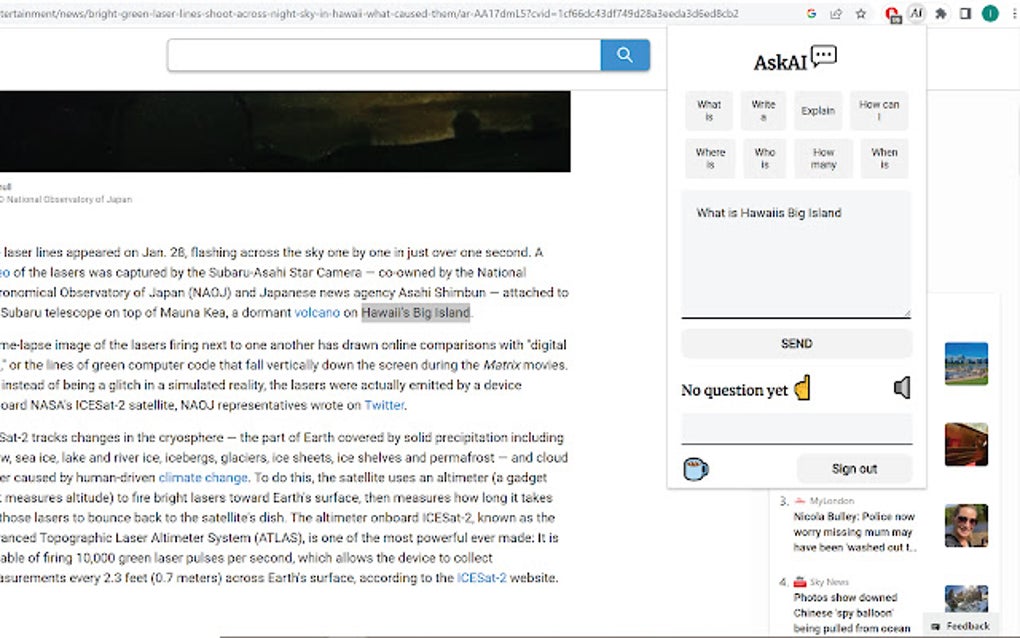
Task: Click the search magnifying glass button
Action: 624,55
